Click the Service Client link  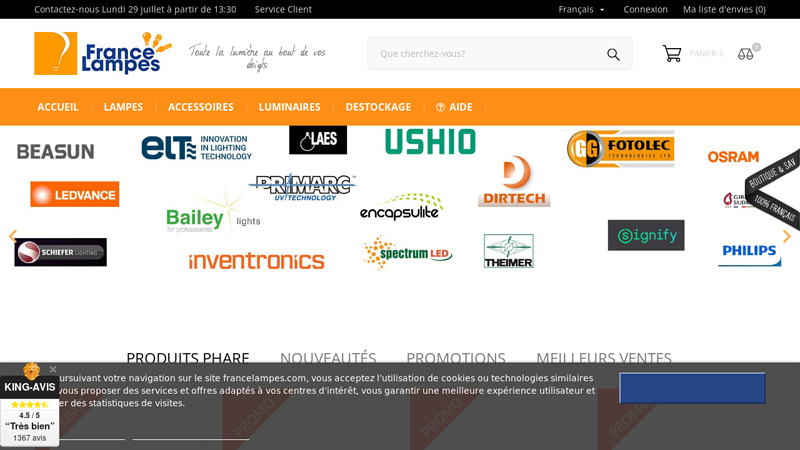[x=283, y=9]
